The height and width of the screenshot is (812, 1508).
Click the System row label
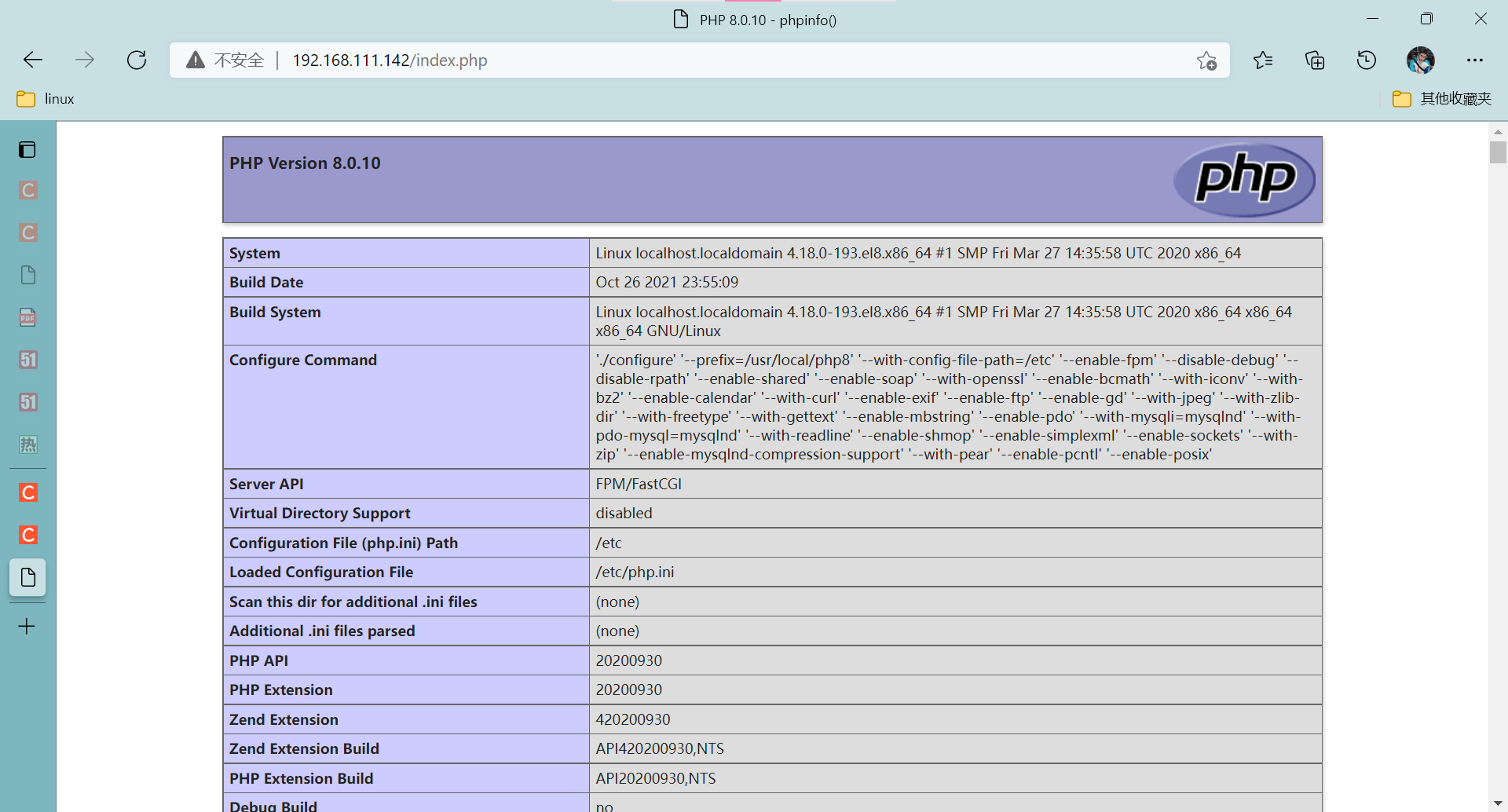(254, 253)
